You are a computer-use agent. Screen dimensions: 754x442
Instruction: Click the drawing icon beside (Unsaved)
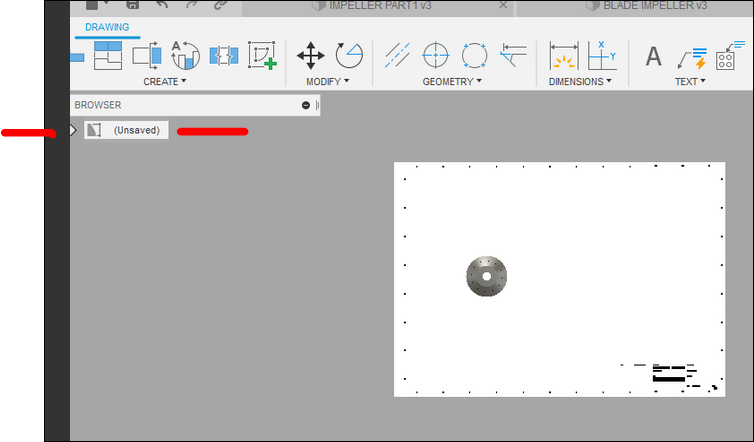pyautogui.click(x=94, y=130)
